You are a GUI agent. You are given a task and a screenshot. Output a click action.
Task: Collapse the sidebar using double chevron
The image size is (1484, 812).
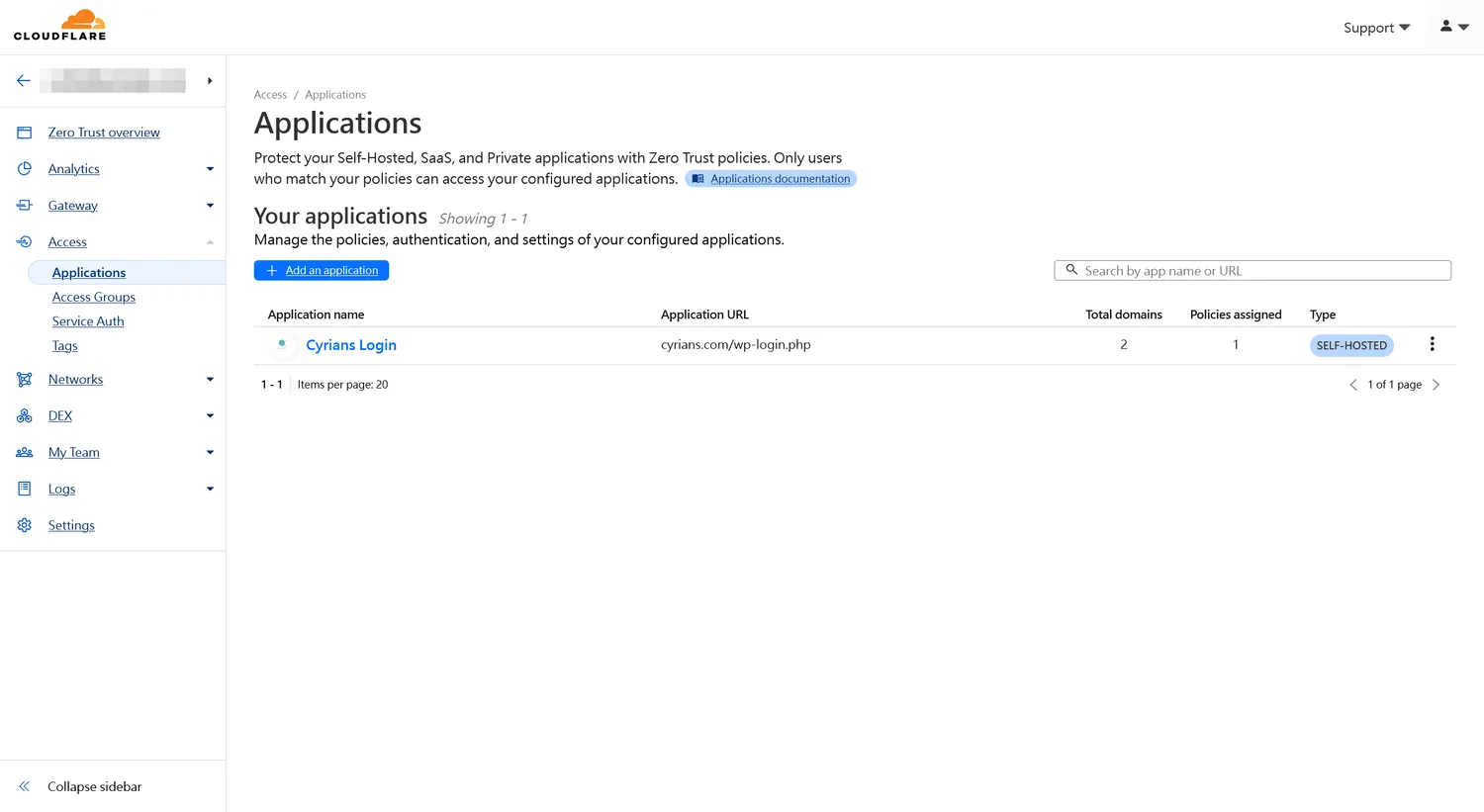tap(25, 787)
